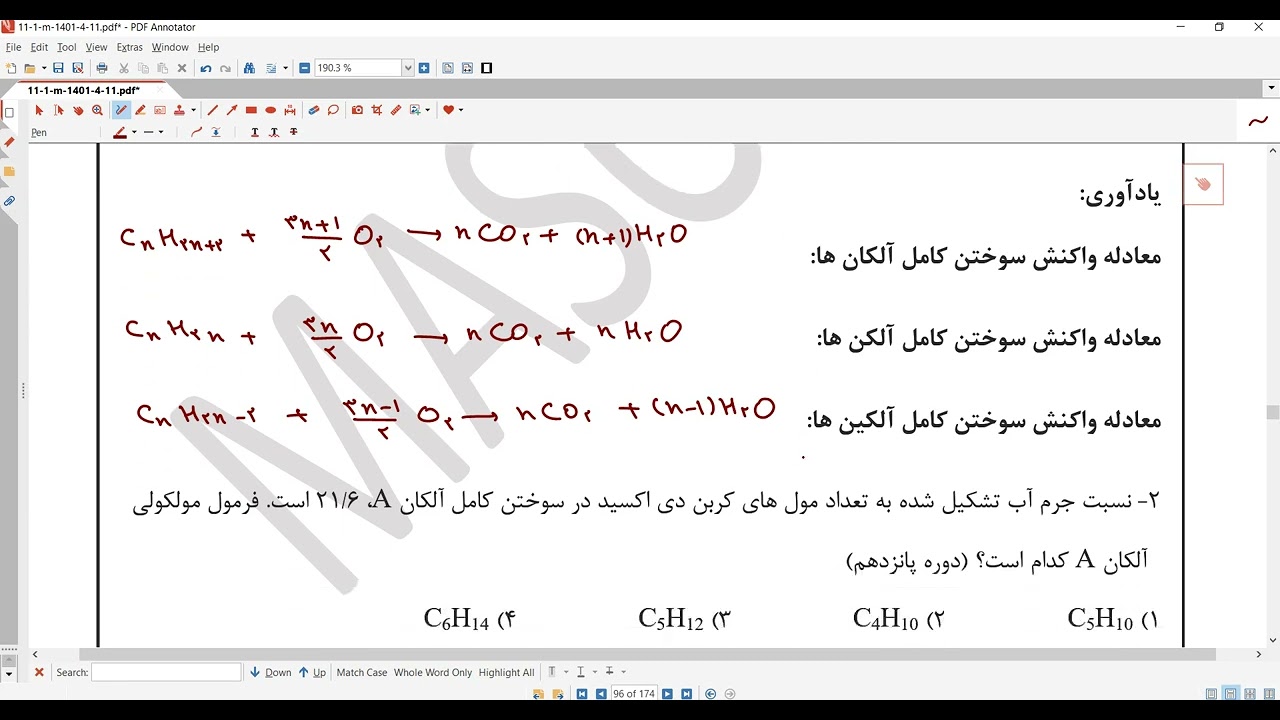The image size is (1280, 720).
Task: Close the search bar with red X
Action: (39, 673)
